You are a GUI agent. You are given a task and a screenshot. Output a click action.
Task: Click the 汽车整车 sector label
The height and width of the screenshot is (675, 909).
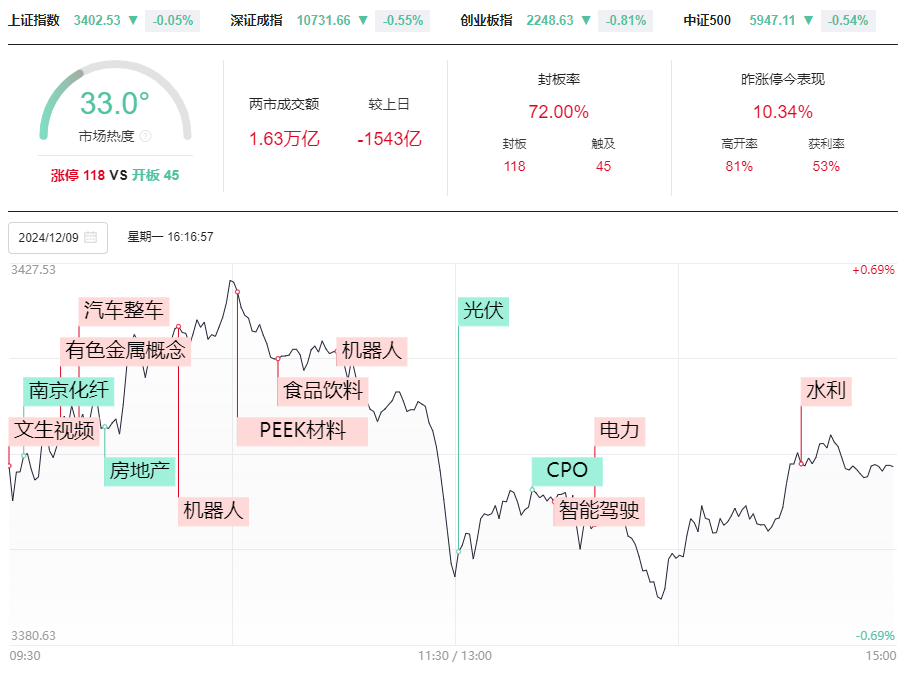coord(123,311)
